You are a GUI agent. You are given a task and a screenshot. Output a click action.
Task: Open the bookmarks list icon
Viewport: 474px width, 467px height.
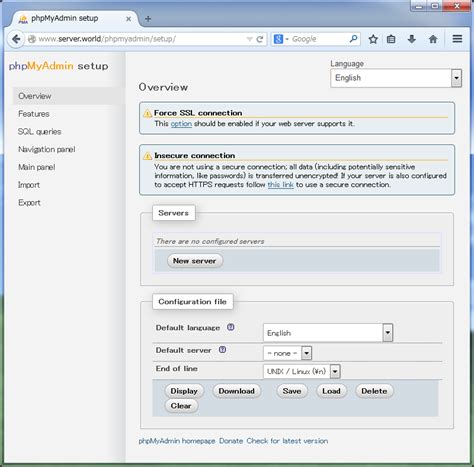coord(391,39)
